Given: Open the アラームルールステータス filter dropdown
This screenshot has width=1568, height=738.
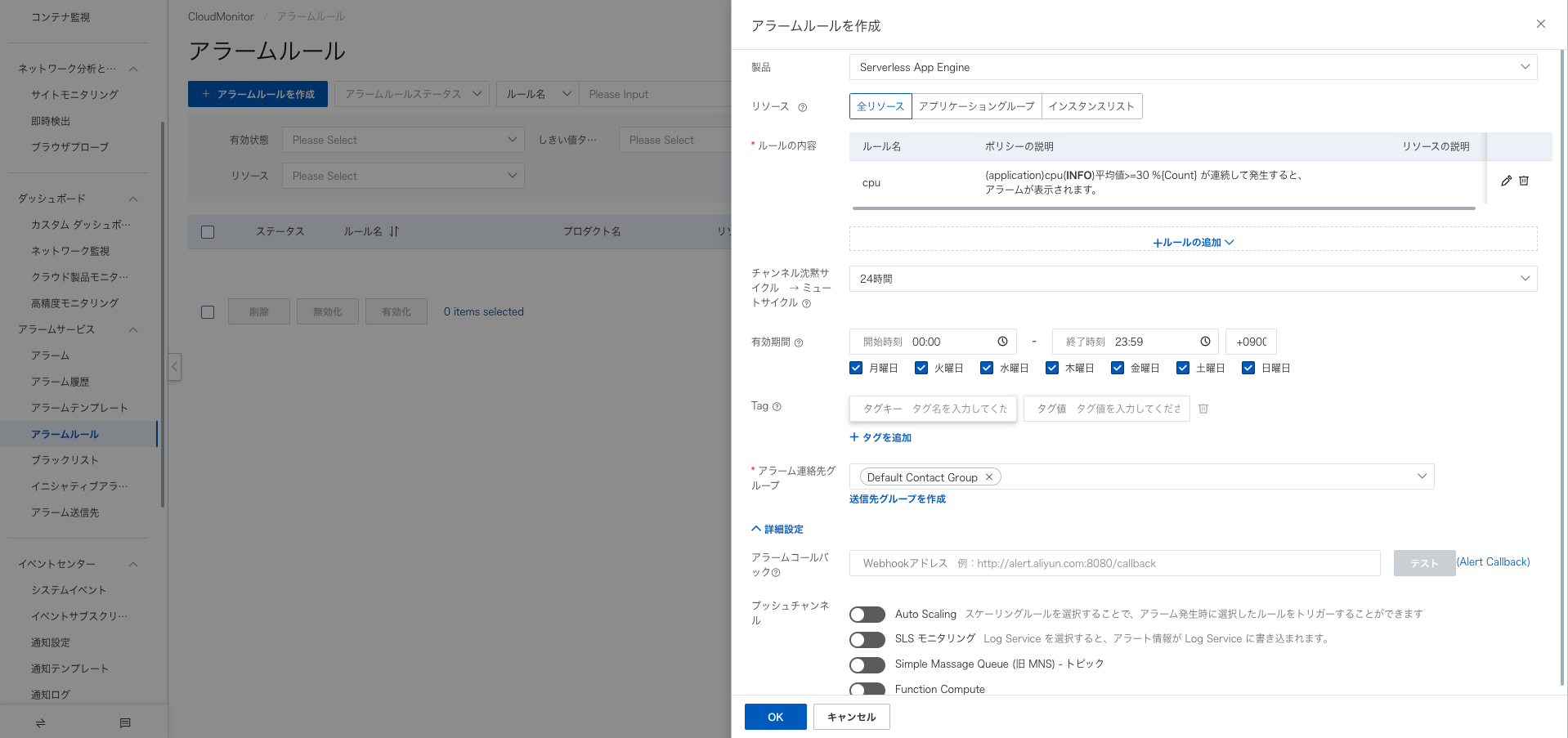Looking at the screenshot, I should tap(412, 94).
